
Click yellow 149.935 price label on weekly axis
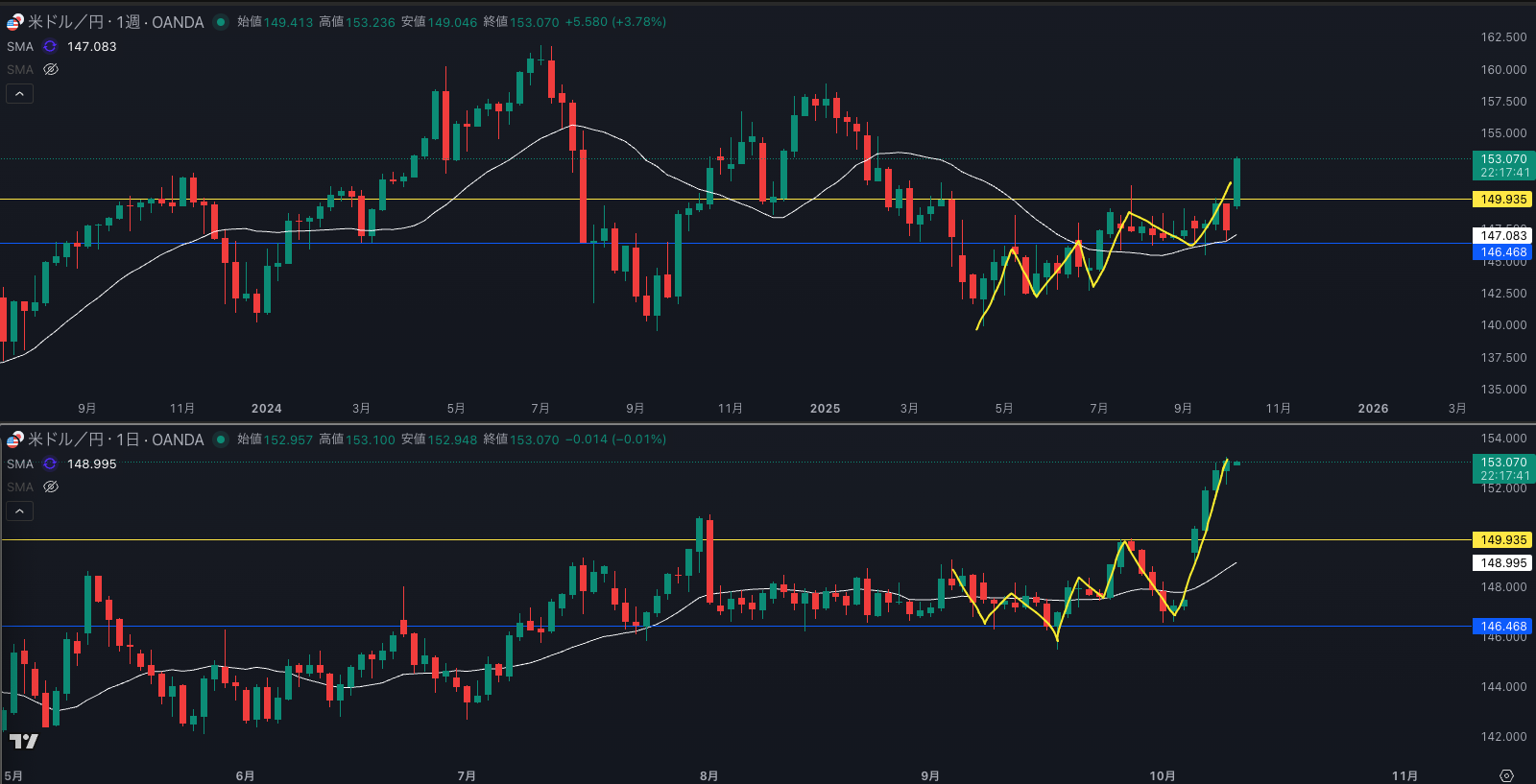point(1502,200)
